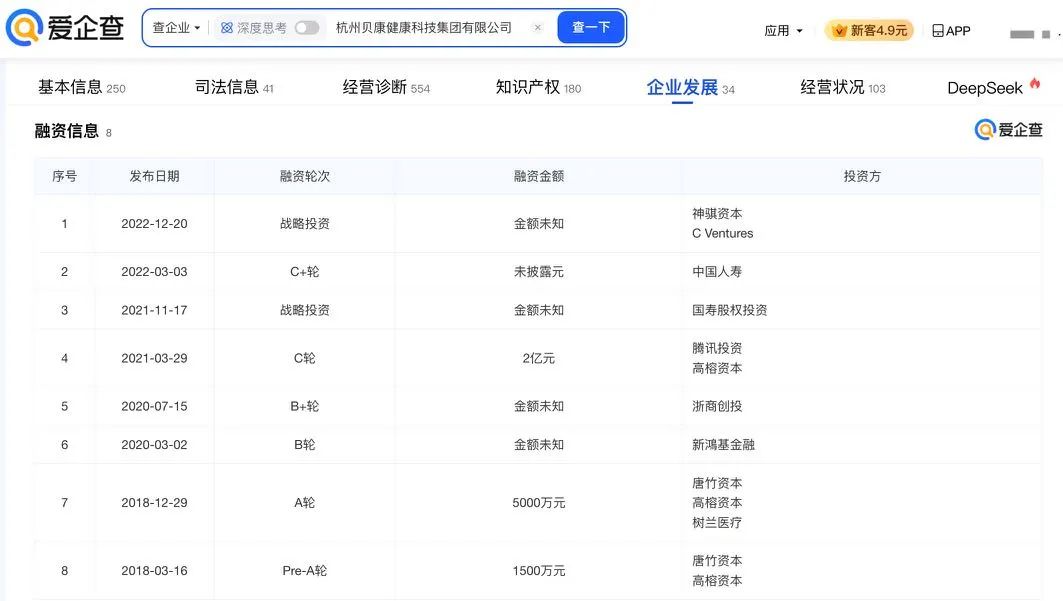Open the 应用 dropdown menu

[x=783, y=30]
